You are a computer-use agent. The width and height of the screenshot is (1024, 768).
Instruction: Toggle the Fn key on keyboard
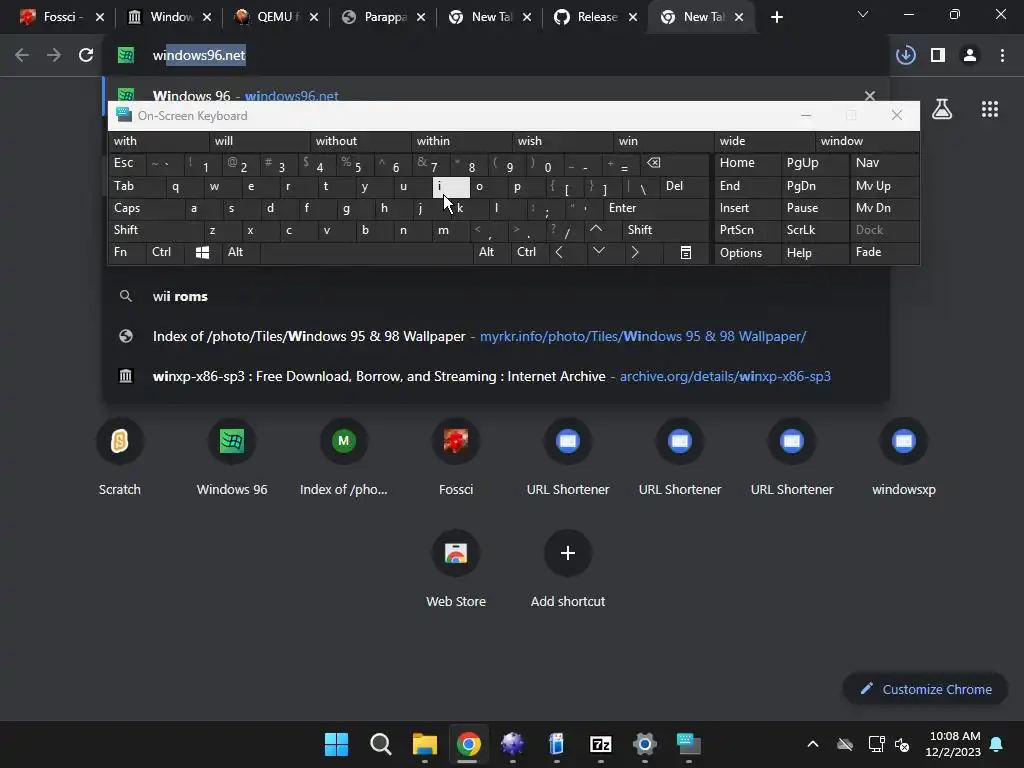(x=127, y=253)
